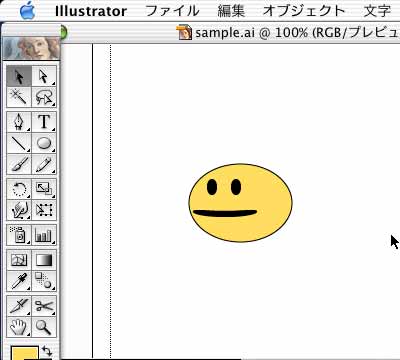
Task: Click the right eye of the face
Action: (x=236, y=187)
